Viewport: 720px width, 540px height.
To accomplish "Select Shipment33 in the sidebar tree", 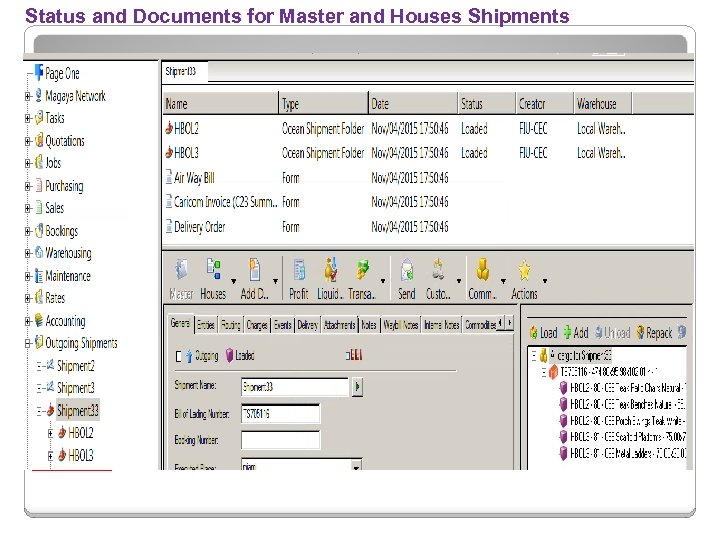I will click(x=77, y=410).
